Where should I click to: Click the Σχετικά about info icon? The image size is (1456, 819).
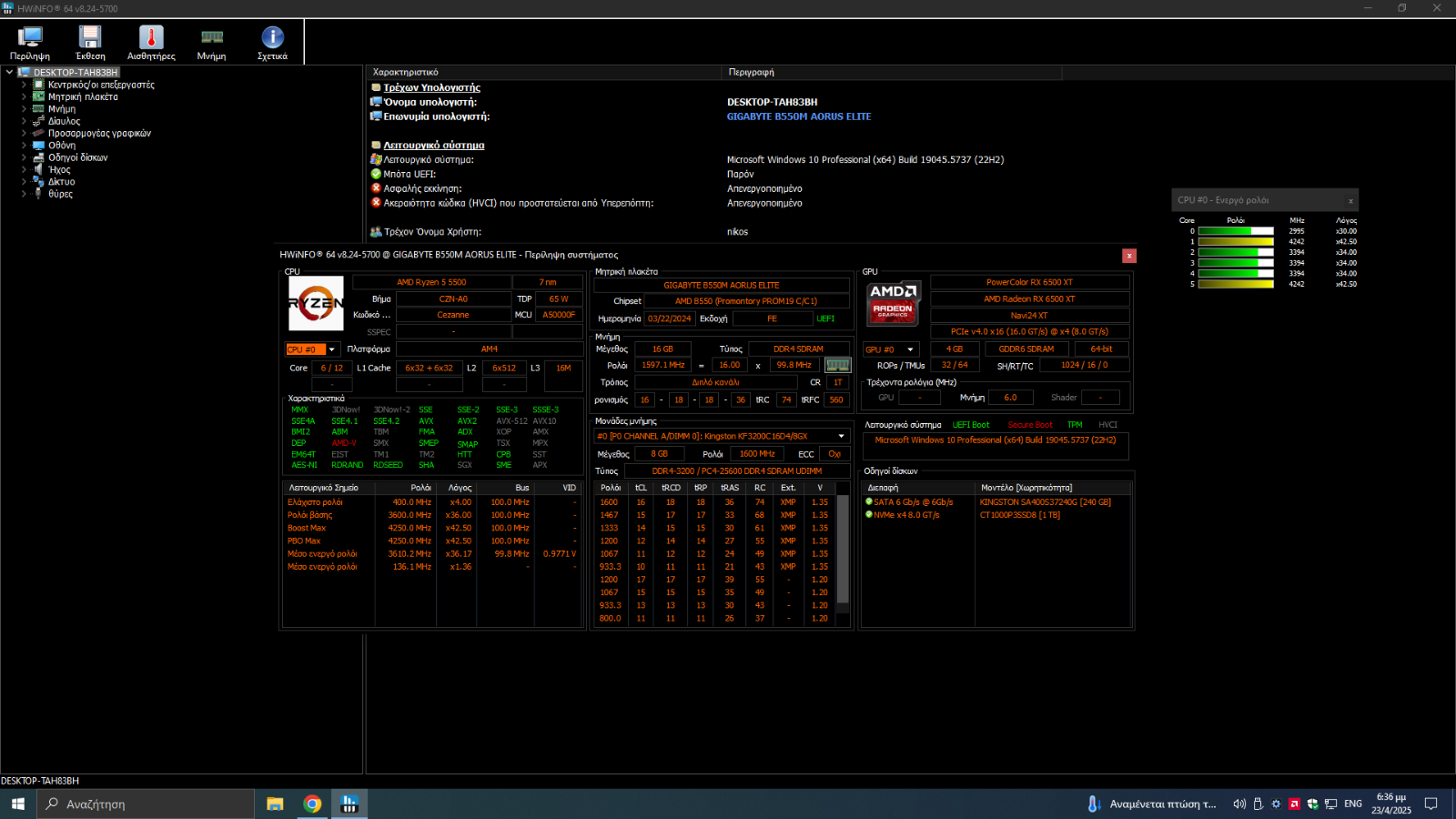[x=272, y=43]
